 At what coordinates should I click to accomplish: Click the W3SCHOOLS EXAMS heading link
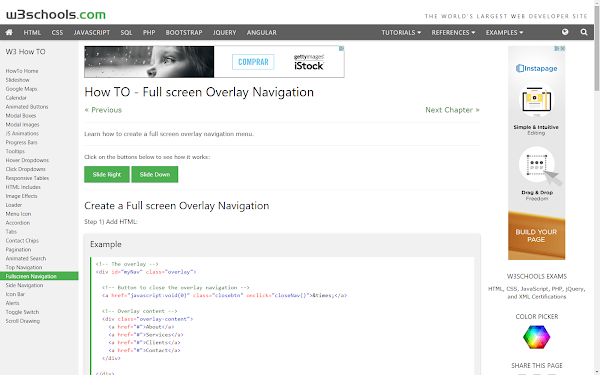coord(536,276)
